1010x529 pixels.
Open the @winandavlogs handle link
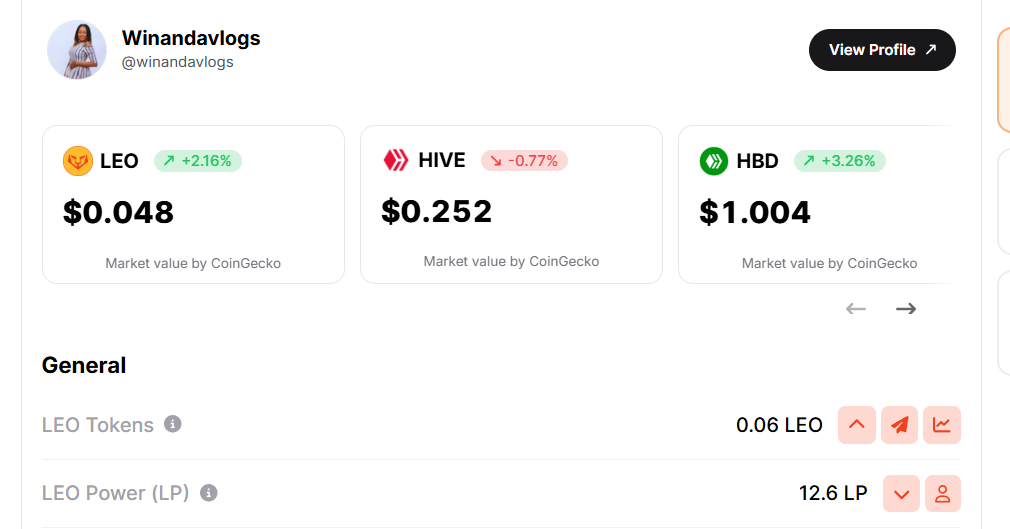pyautogui.click(x=177, y=62)
